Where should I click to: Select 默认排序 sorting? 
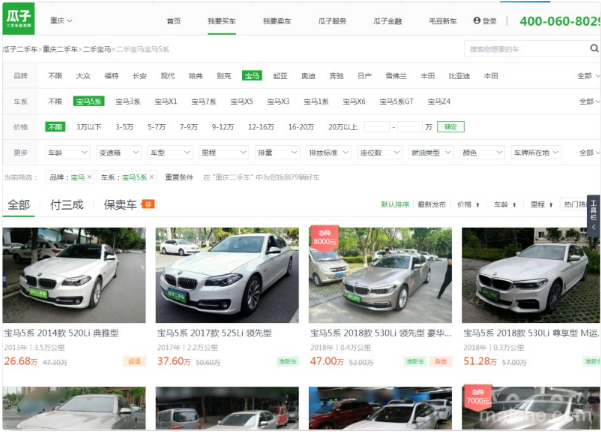tap(395, 204)
